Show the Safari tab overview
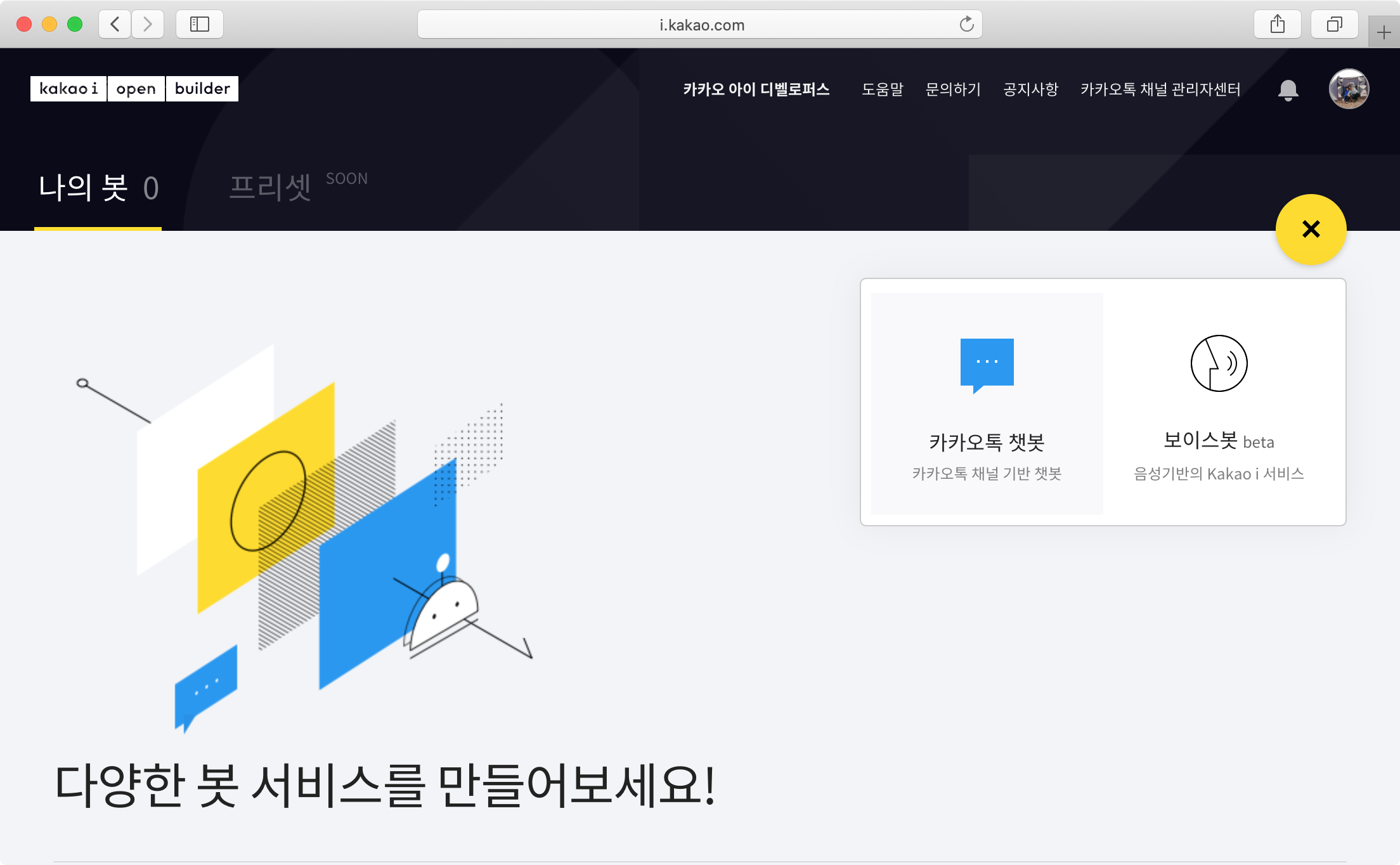The image size is (1400, 865). pos(1334,25)
